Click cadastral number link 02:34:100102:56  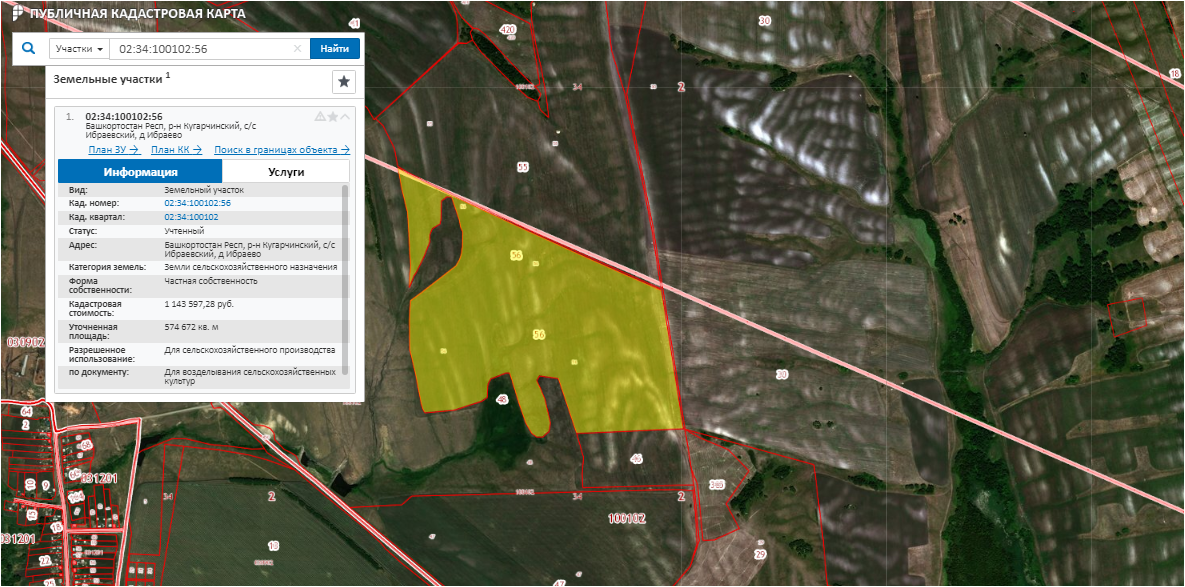[x=197, y=203]
